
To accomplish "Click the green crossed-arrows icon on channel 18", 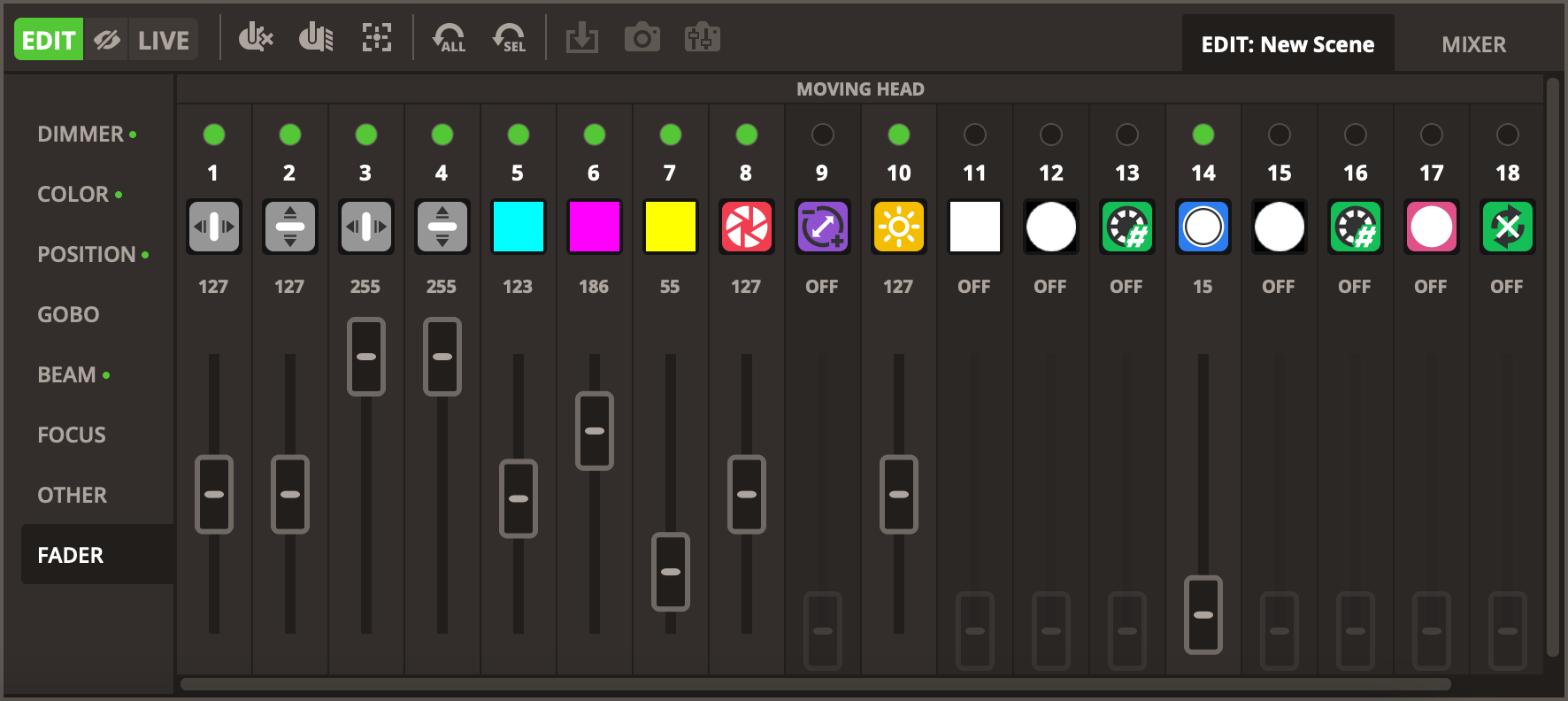I will pyautogui.click(x=1507, y=227).
